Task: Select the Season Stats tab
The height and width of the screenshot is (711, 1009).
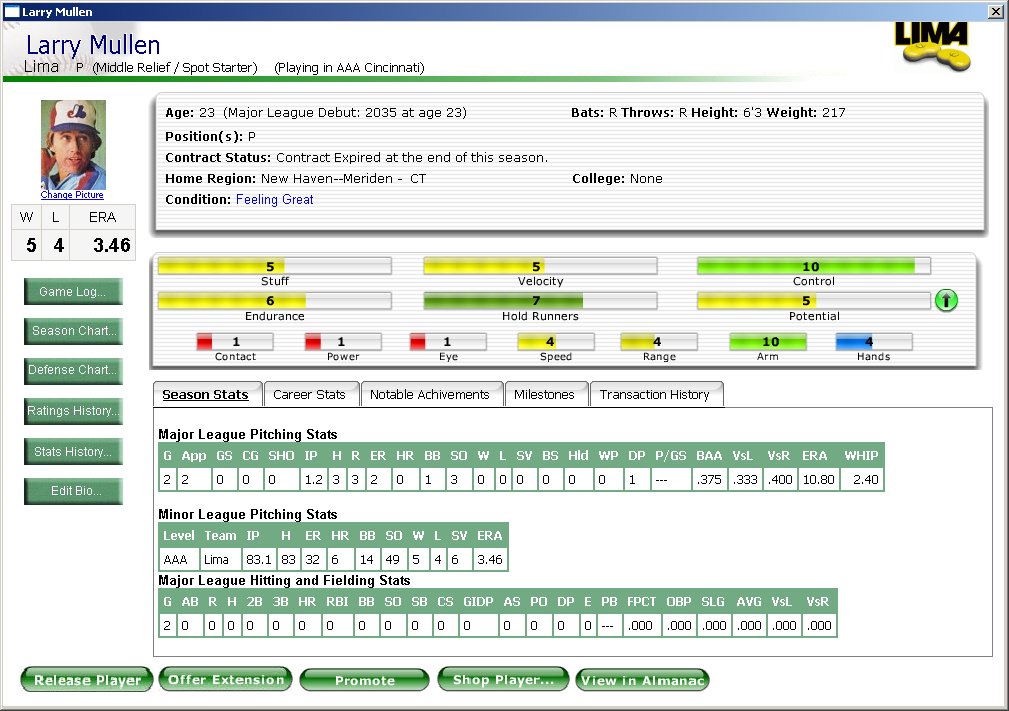Action: [x=207, y=394]
